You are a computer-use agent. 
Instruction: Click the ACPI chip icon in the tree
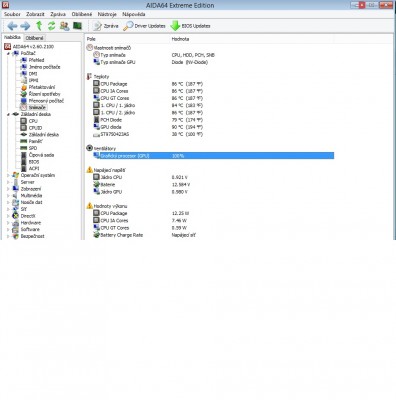pyautogui.click(x=24, y=169)
